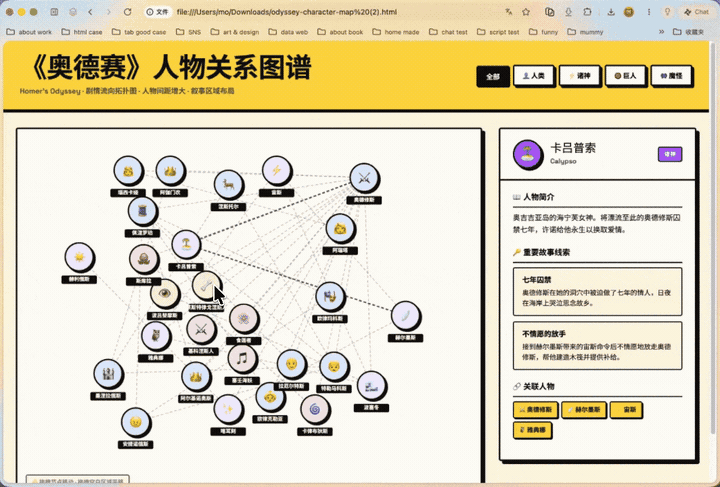
Task: Select the castle icon 墨涅拉俄斯 node
Action: point(108,374)
